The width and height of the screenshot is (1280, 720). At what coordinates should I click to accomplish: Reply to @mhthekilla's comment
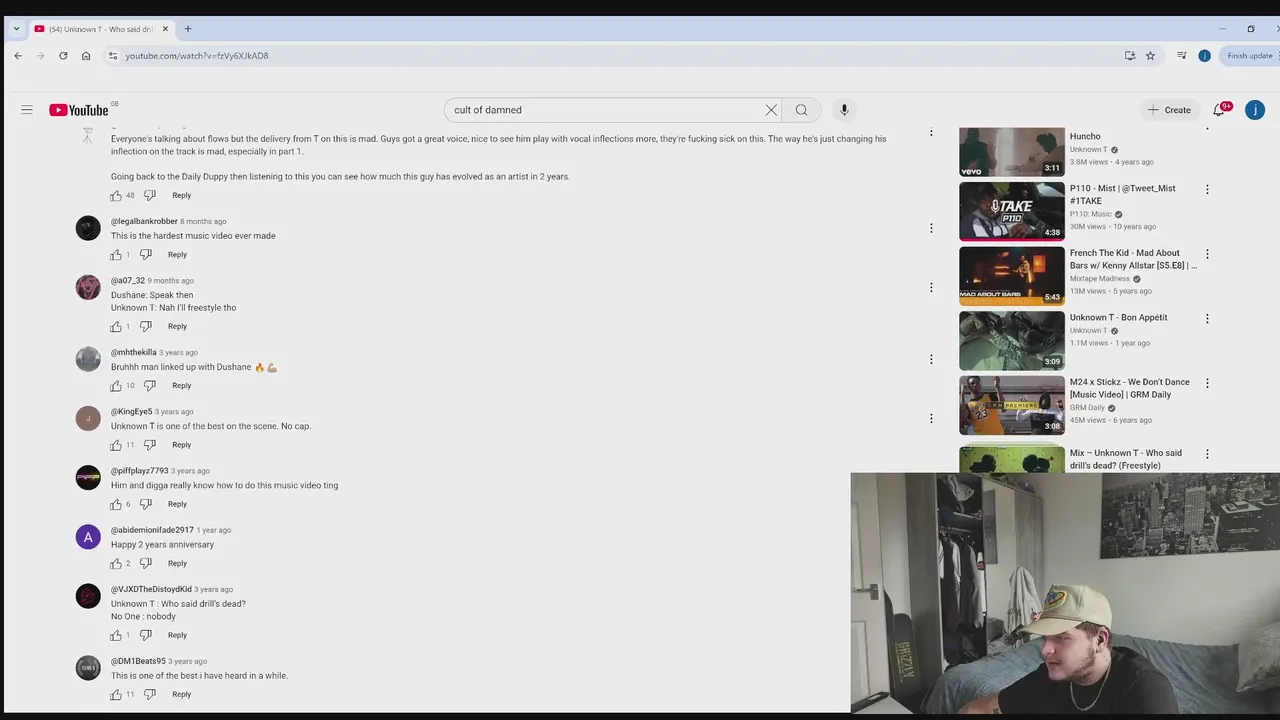[181, 386]
